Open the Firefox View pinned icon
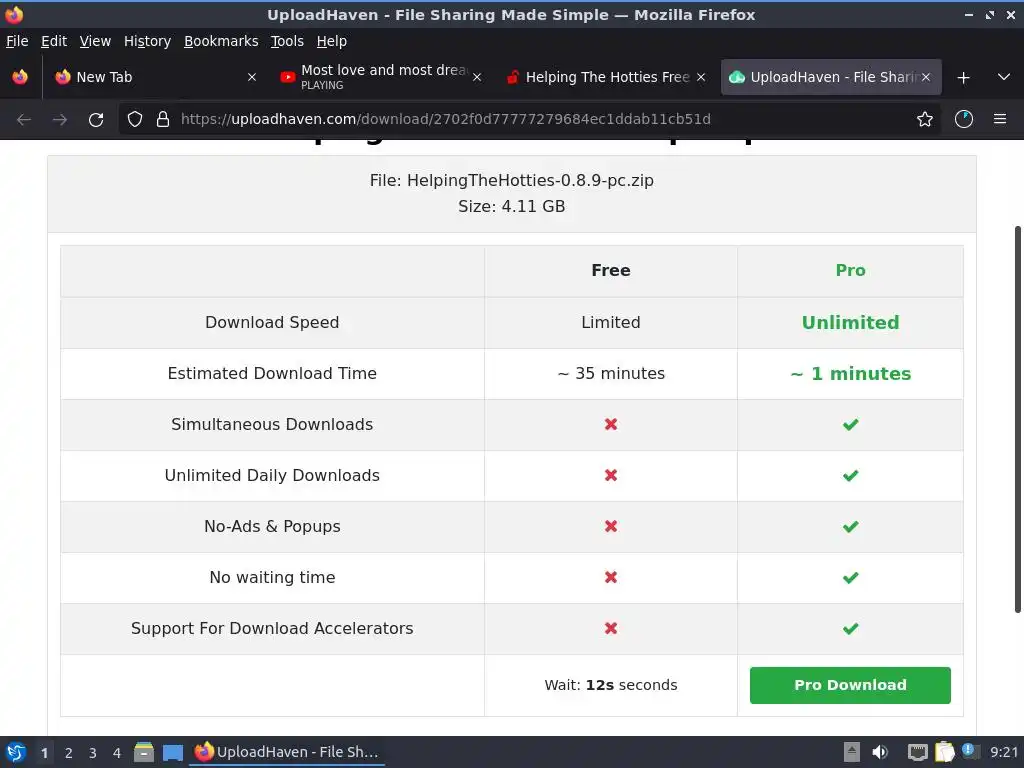1024x768 pixels. tap(20, 77)
